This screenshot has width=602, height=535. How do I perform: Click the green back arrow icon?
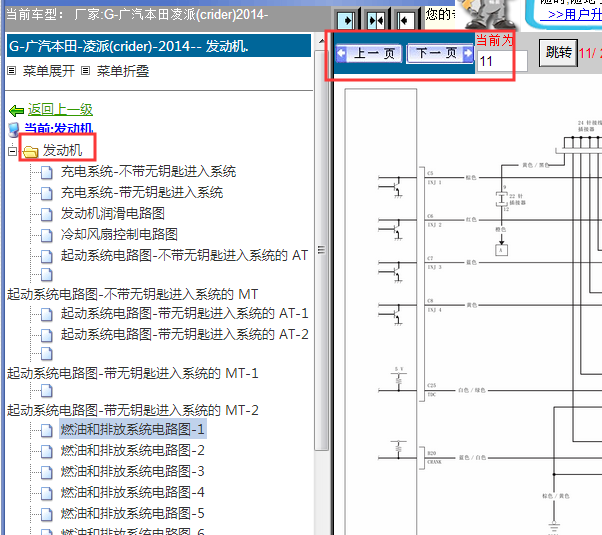coord(17,111)
